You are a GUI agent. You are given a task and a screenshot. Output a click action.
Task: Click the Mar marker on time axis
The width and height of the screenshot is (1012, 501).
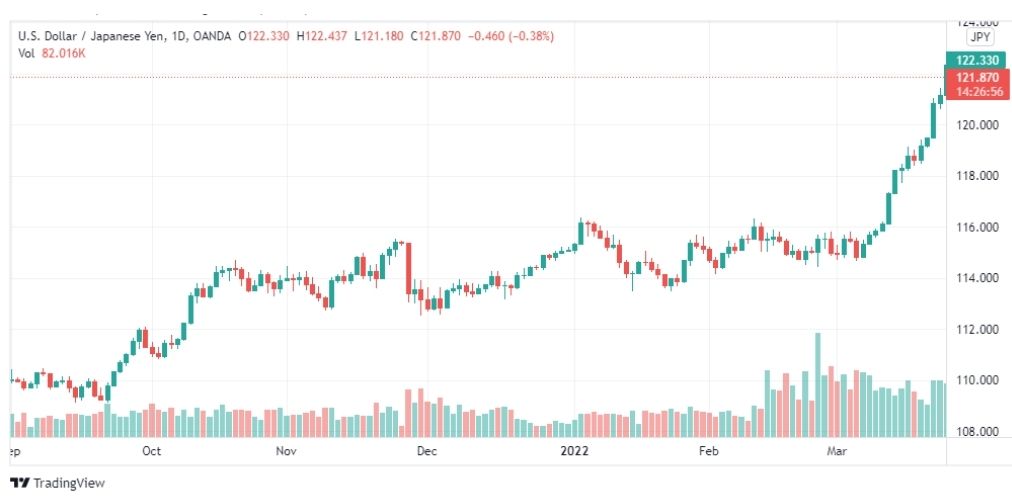tap(836, 451)
